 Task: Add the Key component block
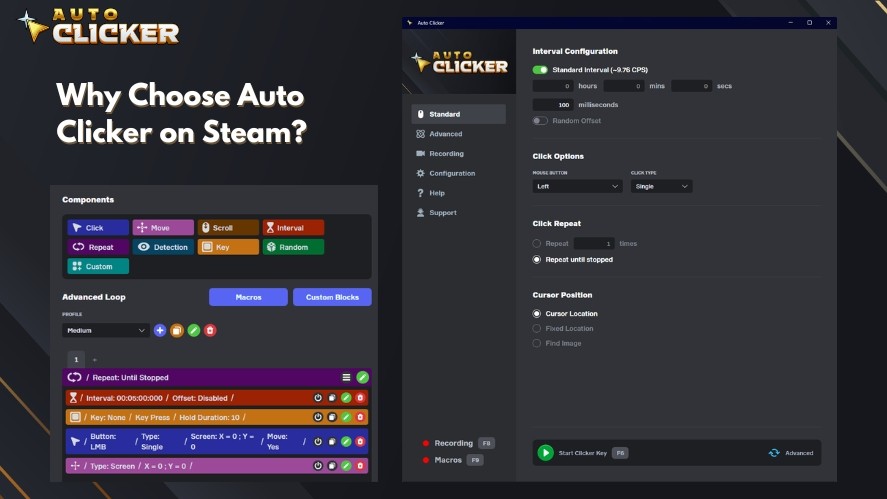pos(228,247)
